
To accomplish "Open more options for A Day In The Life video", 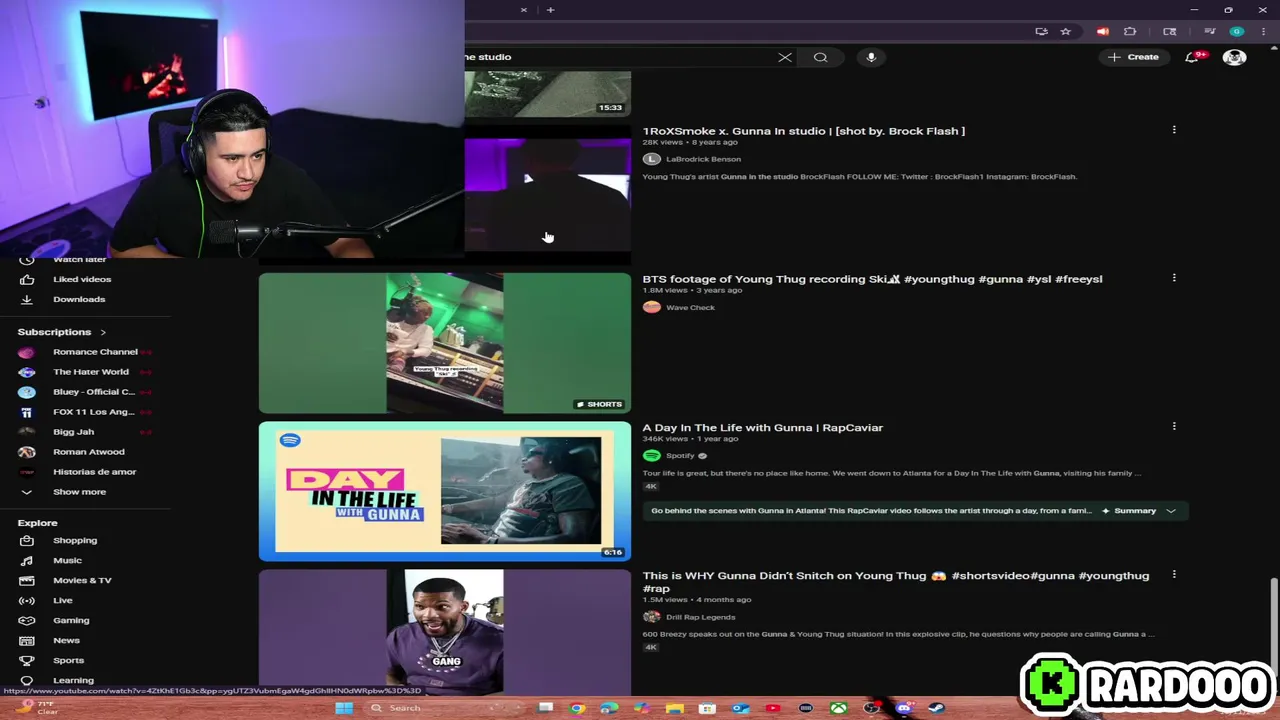I will pyautogui.click(x=1174, y=427).
